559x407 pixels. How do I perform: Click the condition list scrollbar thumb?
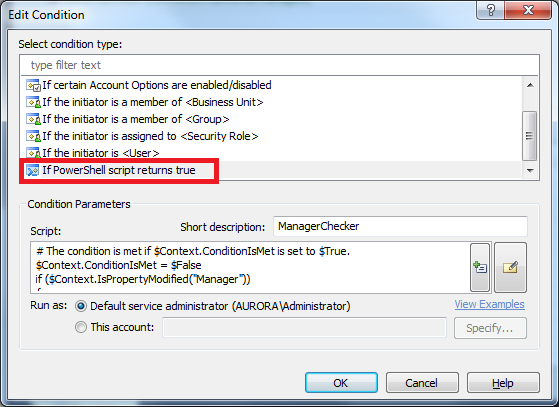(x=530, y=136)
